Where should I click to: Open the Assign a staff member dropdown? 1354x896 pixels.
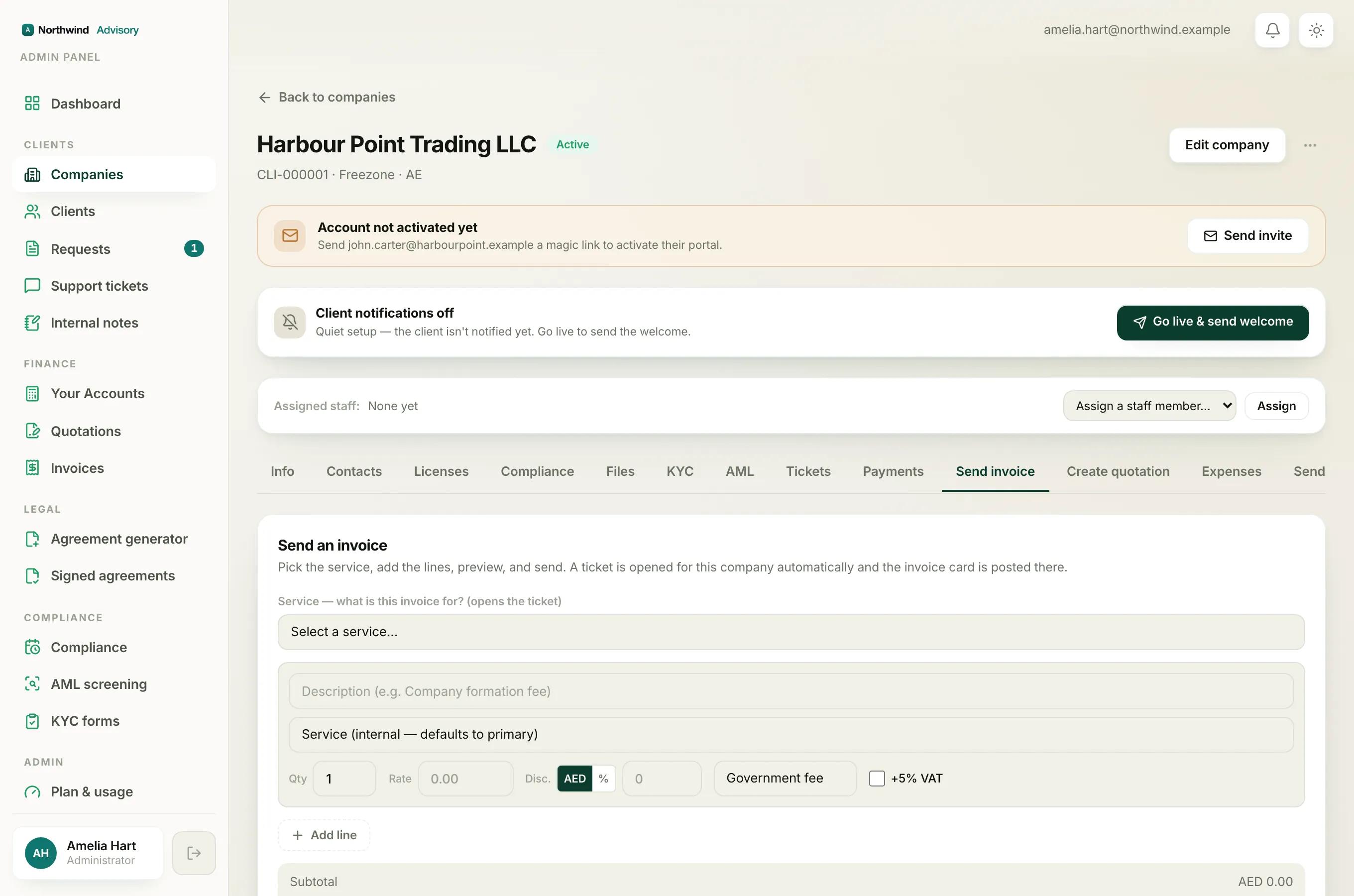[1149, 406]
